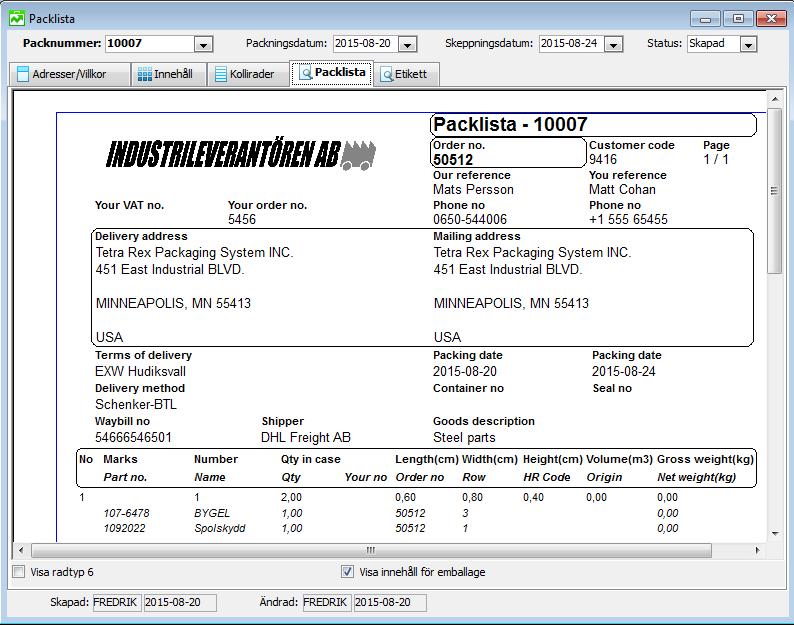The width and height of the screenshot is (794, 625).
Task: Open the Kollirader tab
Action: 248,74
